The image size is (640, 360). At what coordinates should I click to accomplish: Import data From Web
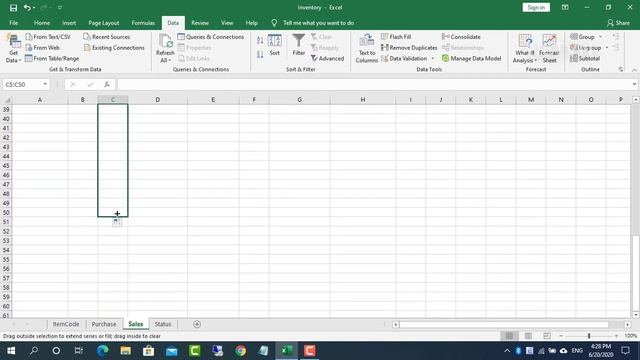42,48
